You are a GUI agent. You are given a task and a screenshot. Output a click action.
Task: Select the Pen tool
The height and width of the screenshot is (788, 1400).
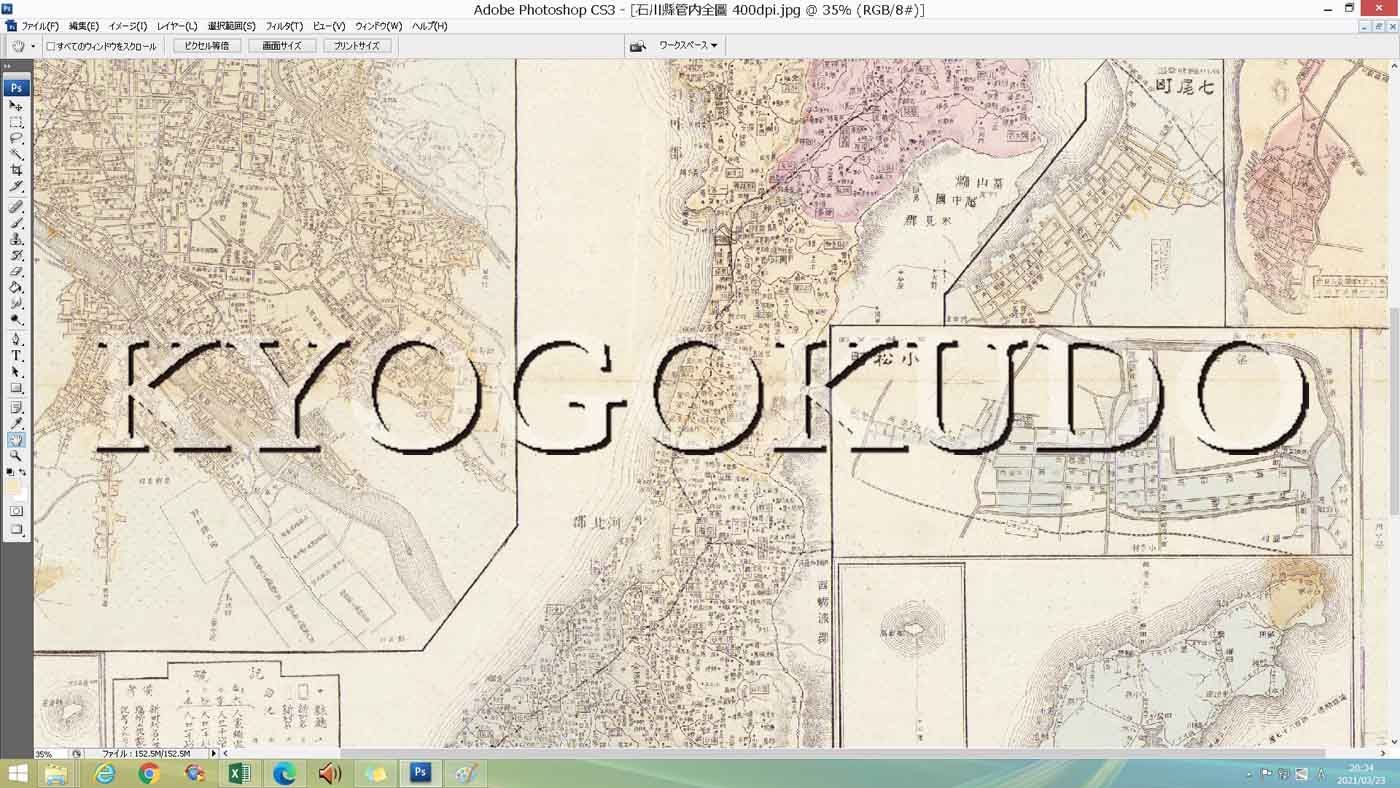16,339
